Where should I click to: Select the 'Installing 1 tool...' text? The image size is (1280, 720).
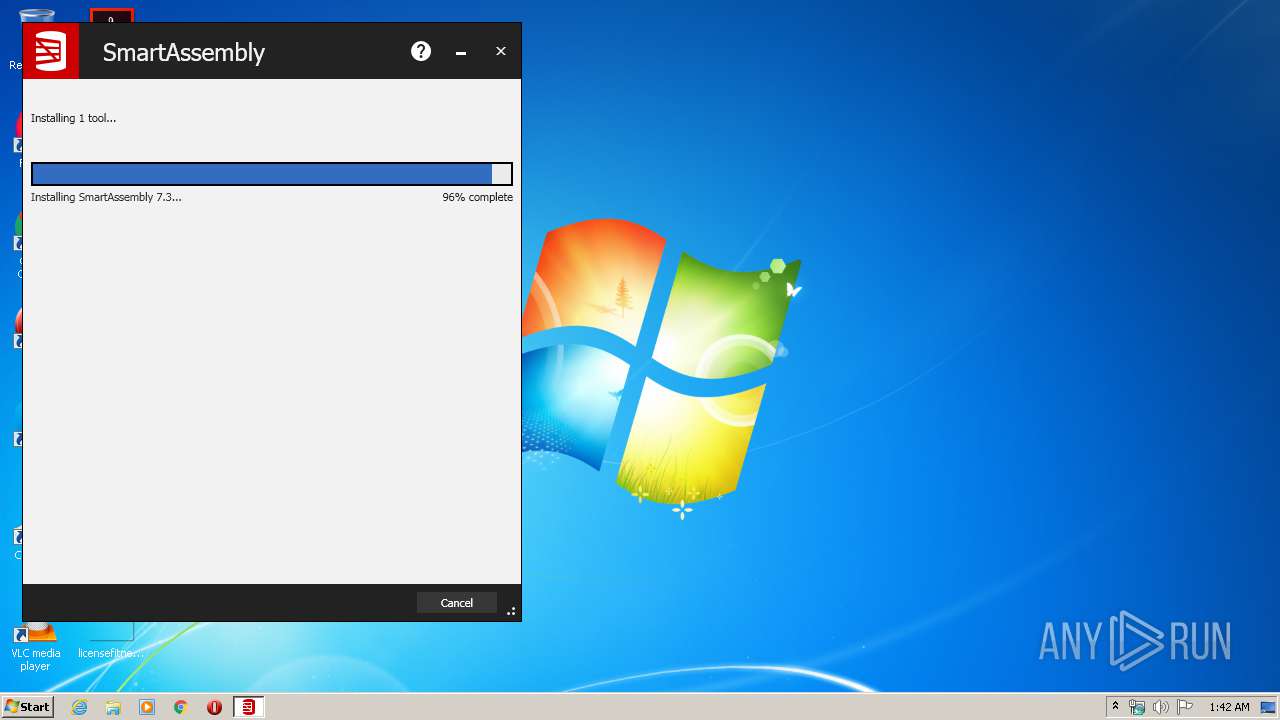point(73,118)
